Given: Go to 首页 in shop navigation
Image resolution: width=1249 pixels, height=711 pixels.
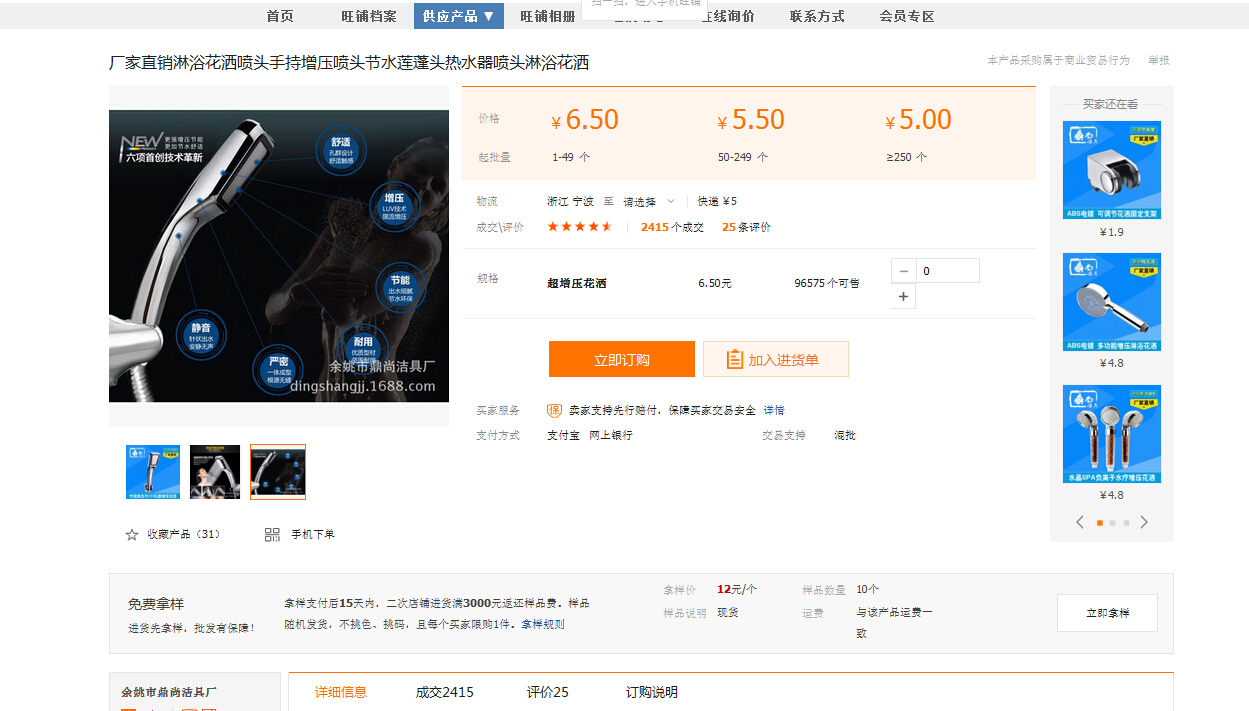Looking at the screenshot, I should point(280,16).
